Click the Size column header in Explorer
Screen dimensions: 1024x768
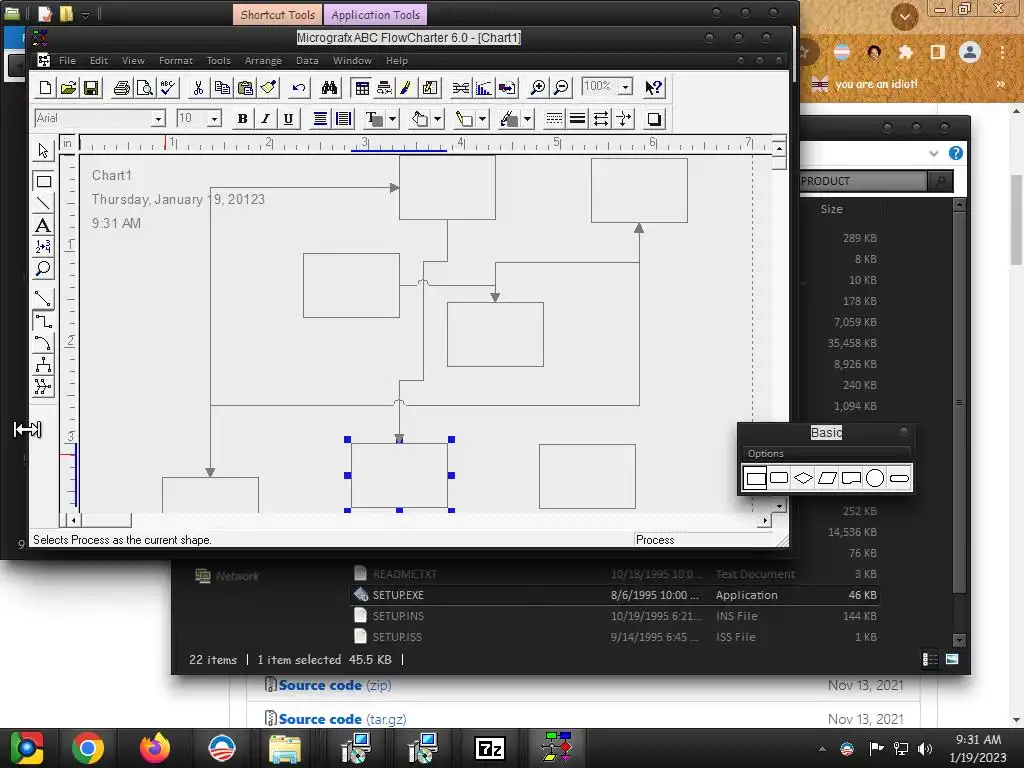(831, 209)
